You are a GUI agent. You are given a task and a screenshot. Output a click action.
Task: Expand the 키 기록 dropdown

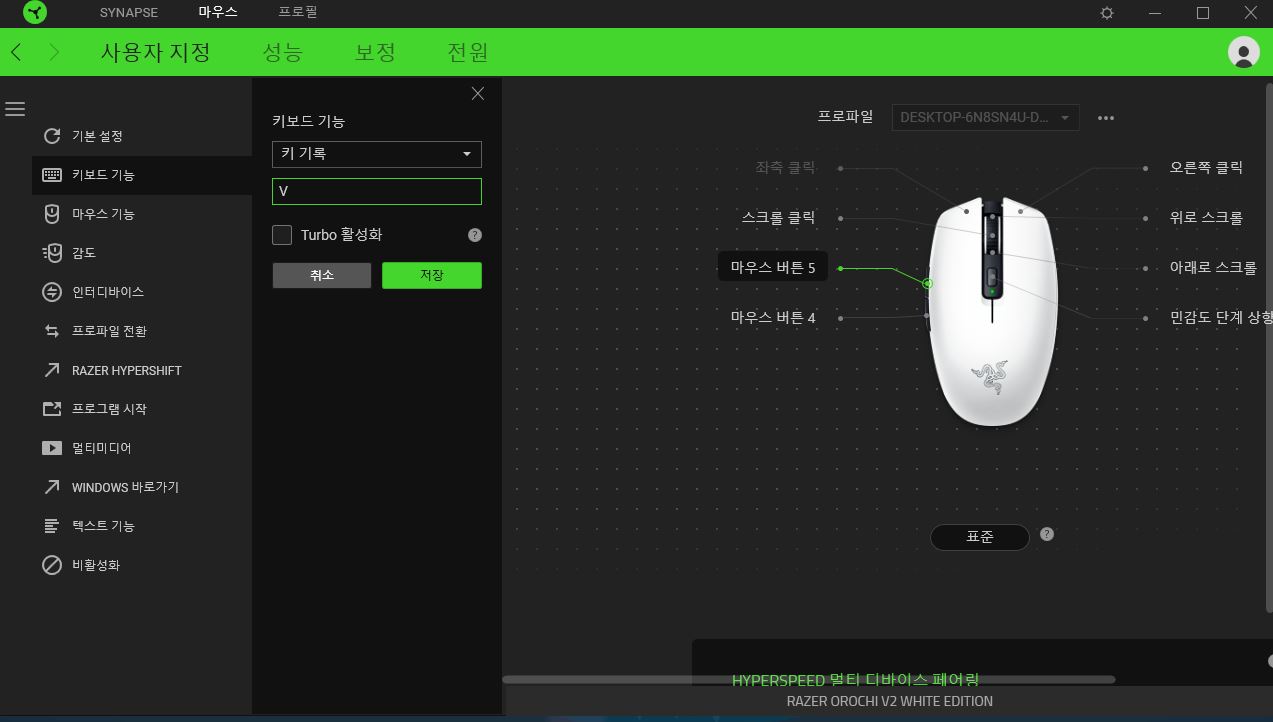[x=377, y=154]
